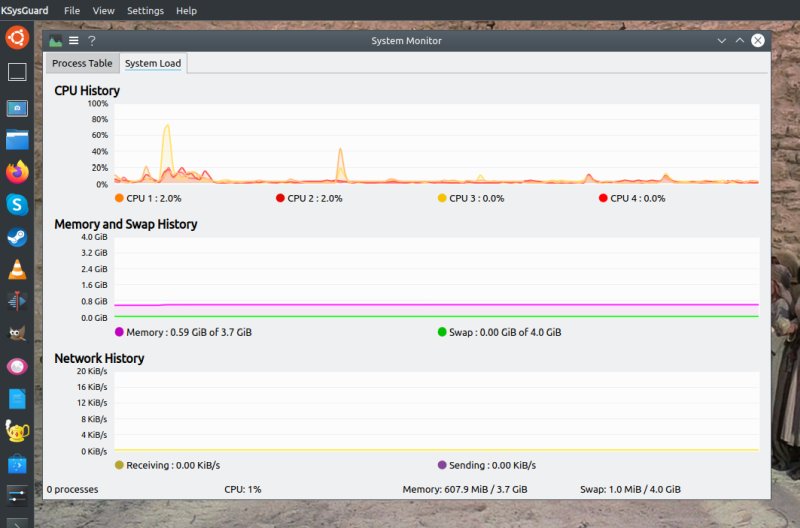Click 'Sending : 0.00 KiB/s' label
This screenshot has width=800, height=528.
tap(492, 465)
